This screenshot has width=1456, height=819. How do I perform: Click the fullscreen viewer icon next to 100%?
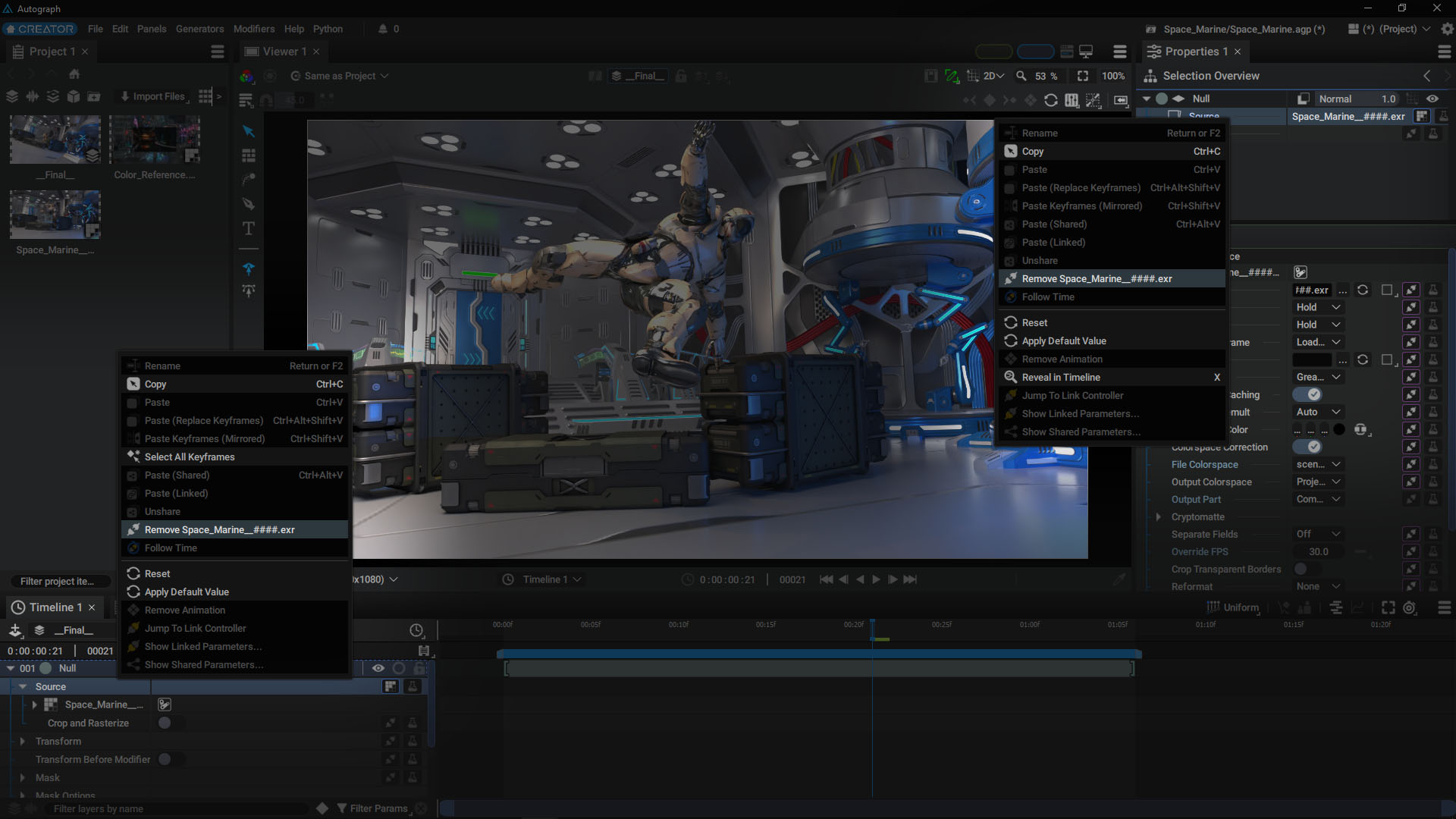pos(1083,76)
